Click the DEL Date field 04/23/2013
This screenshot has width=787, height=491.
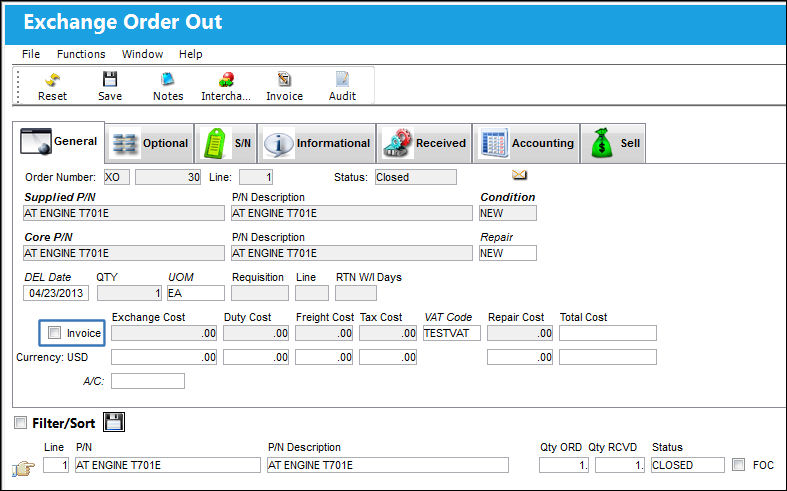click(56, 293)
